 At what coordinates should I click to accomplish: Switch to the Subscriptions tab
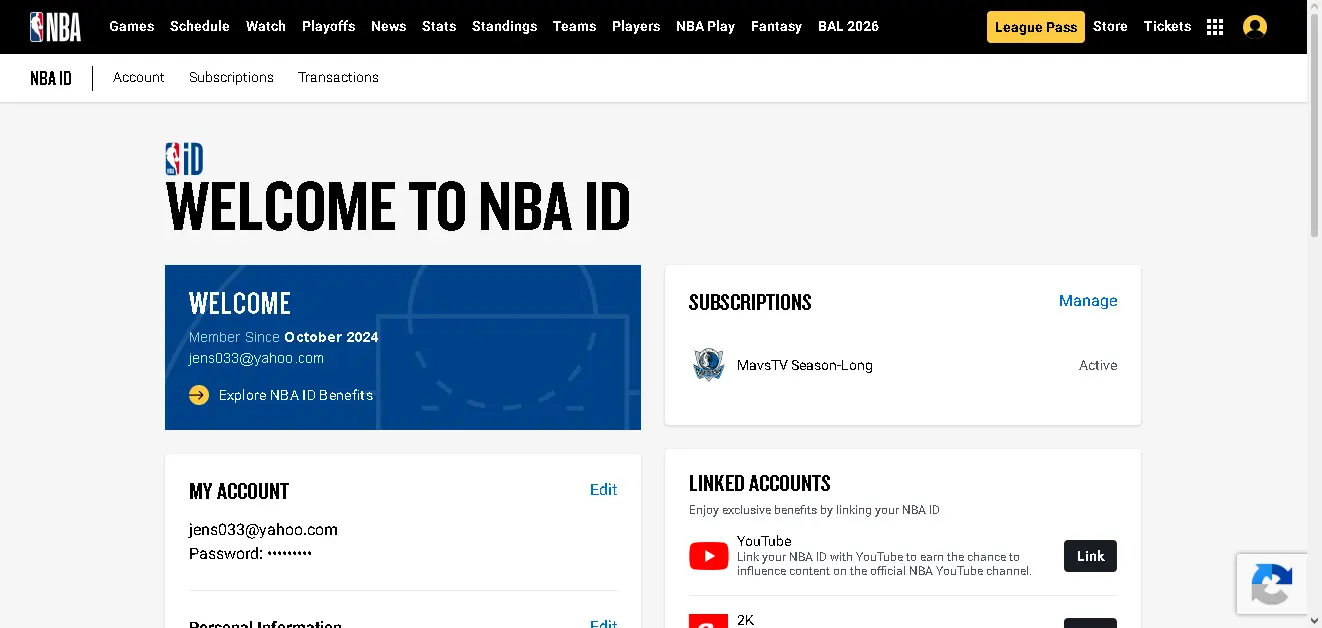[231, 77]
